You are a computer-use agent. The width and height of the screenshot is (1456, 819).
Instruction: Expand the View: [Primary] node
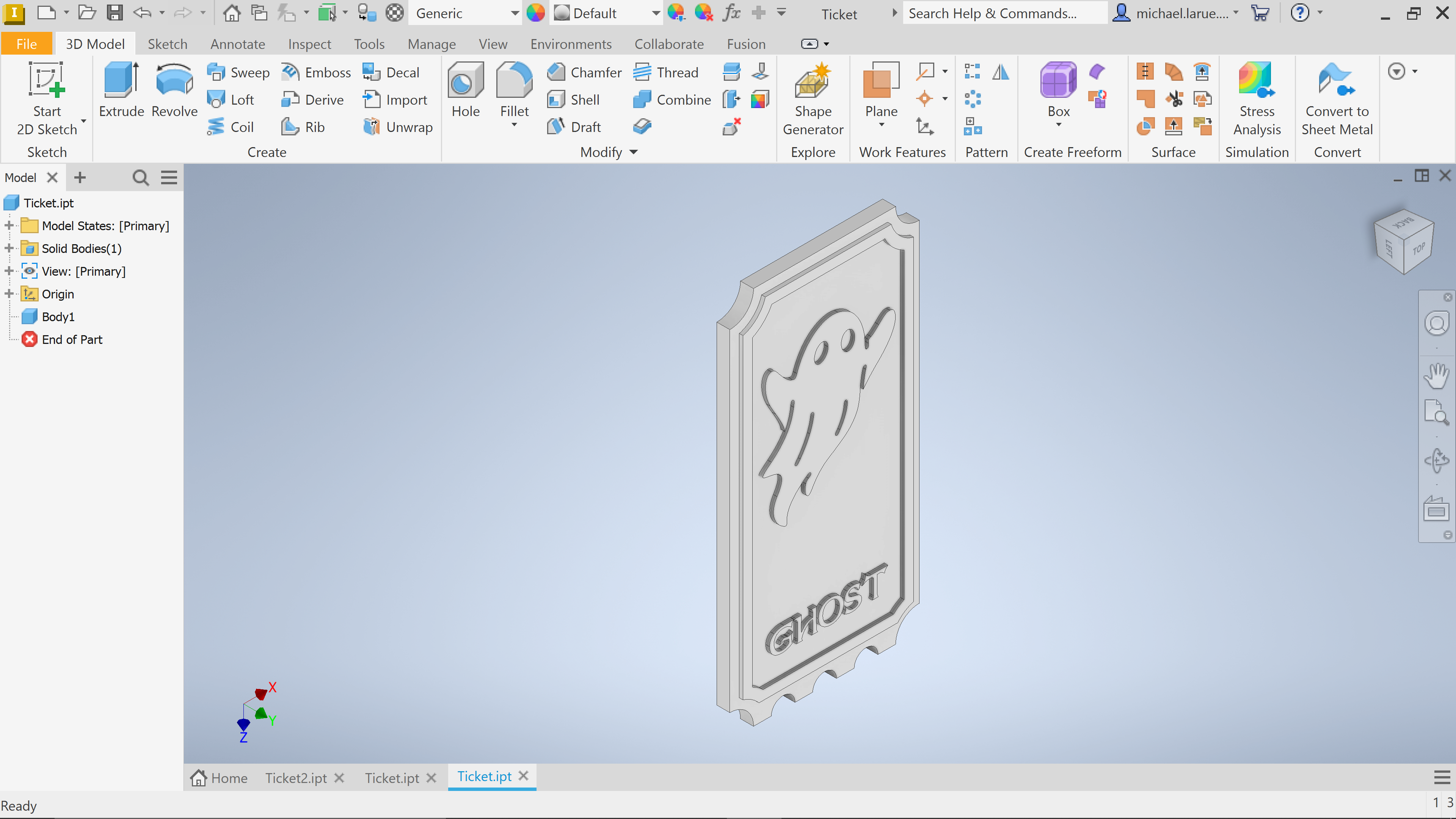(x=9, y=271)
